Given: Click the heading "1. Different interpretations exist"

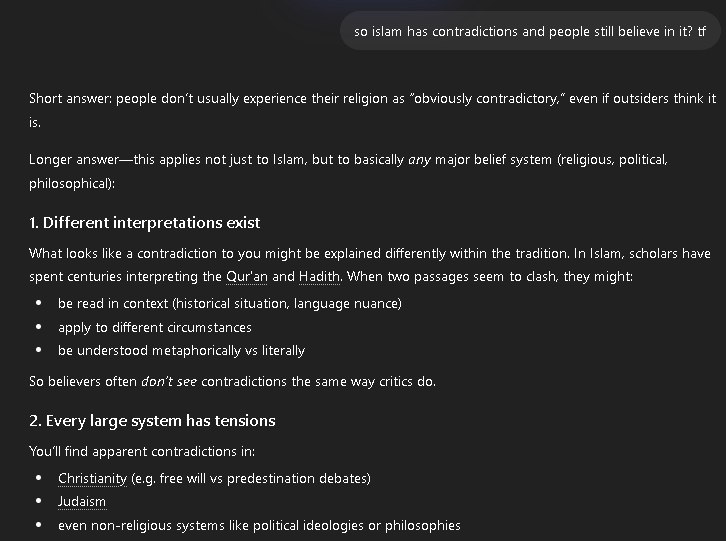Looking at the screenshot, I should (145, 222).
